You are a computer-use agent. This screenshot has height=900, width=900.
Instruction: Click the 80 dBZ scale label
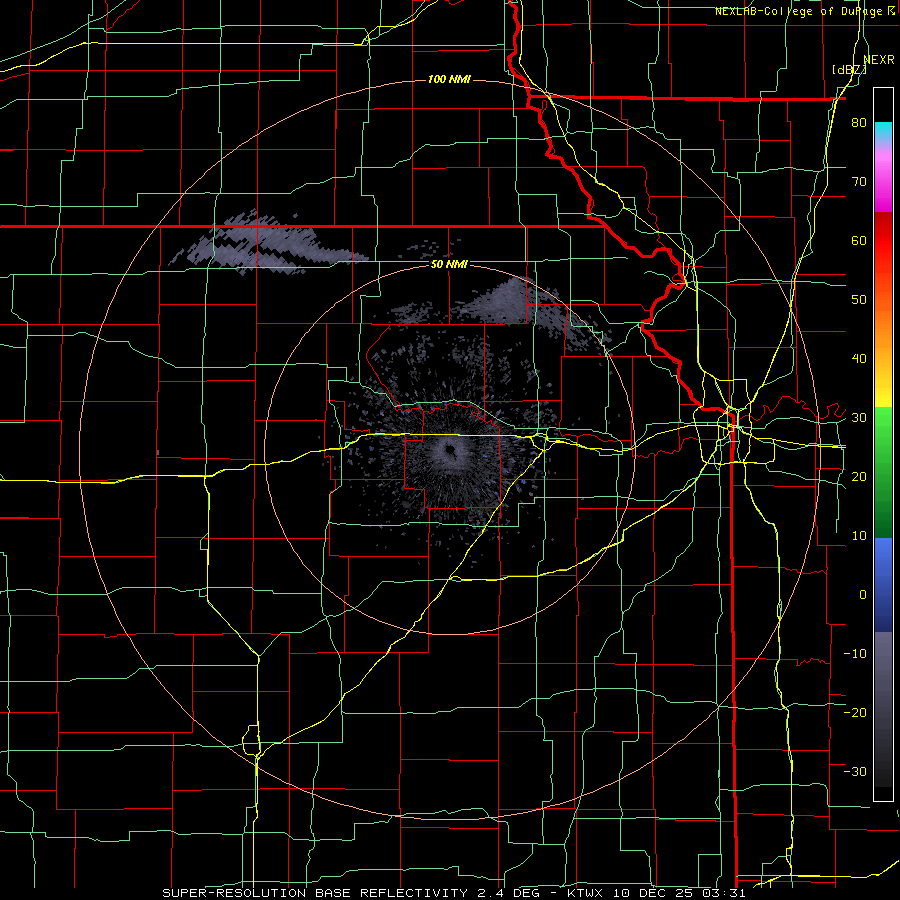pyautogui.click(x=859, y=122)
